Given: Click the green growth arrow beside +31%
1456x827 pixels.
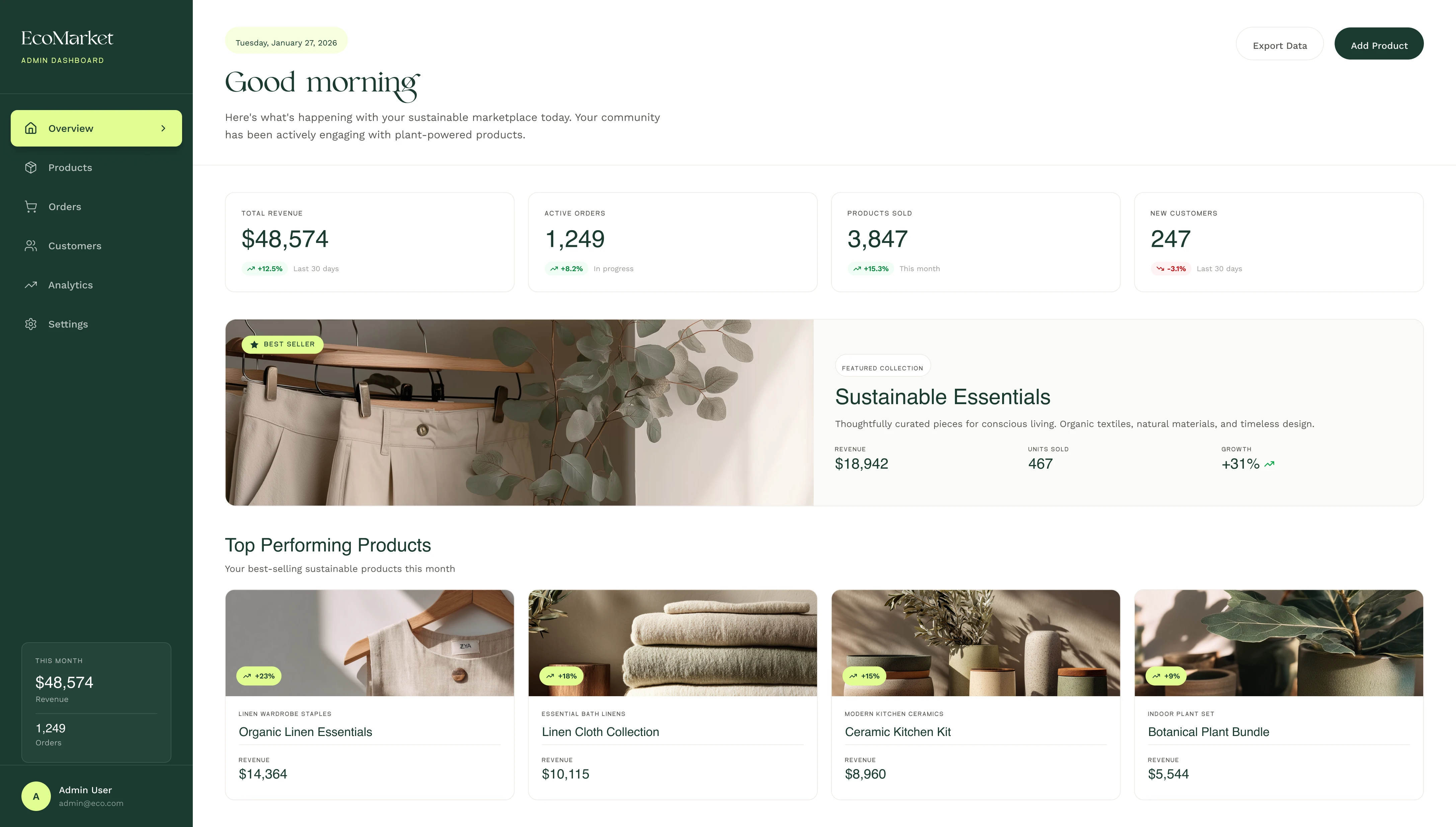Looking at the screenshot, I should pyautogui.click(x=1270, y=464).
